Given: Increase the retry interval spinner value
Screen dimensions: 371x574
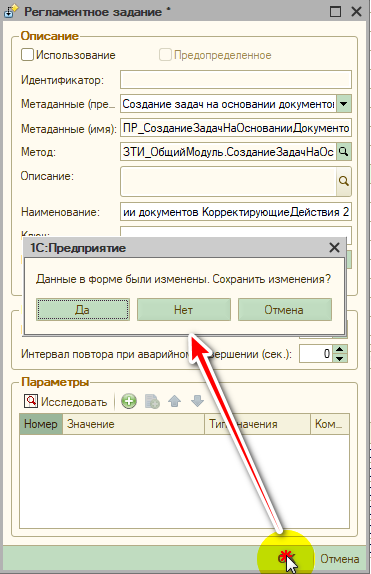Looking at the screenshot, I should tap(340, 350).
